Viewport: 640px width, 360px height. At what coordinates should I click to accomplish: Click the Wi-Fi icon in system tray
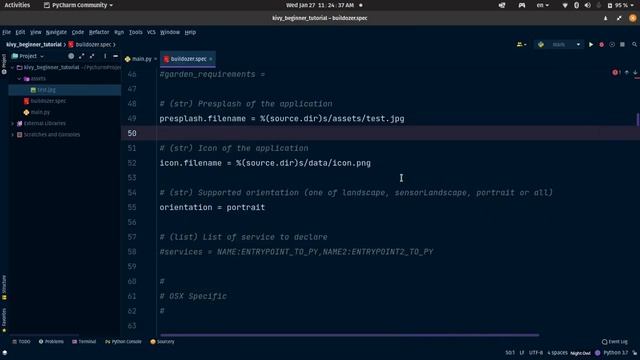(x=565, y=5)
